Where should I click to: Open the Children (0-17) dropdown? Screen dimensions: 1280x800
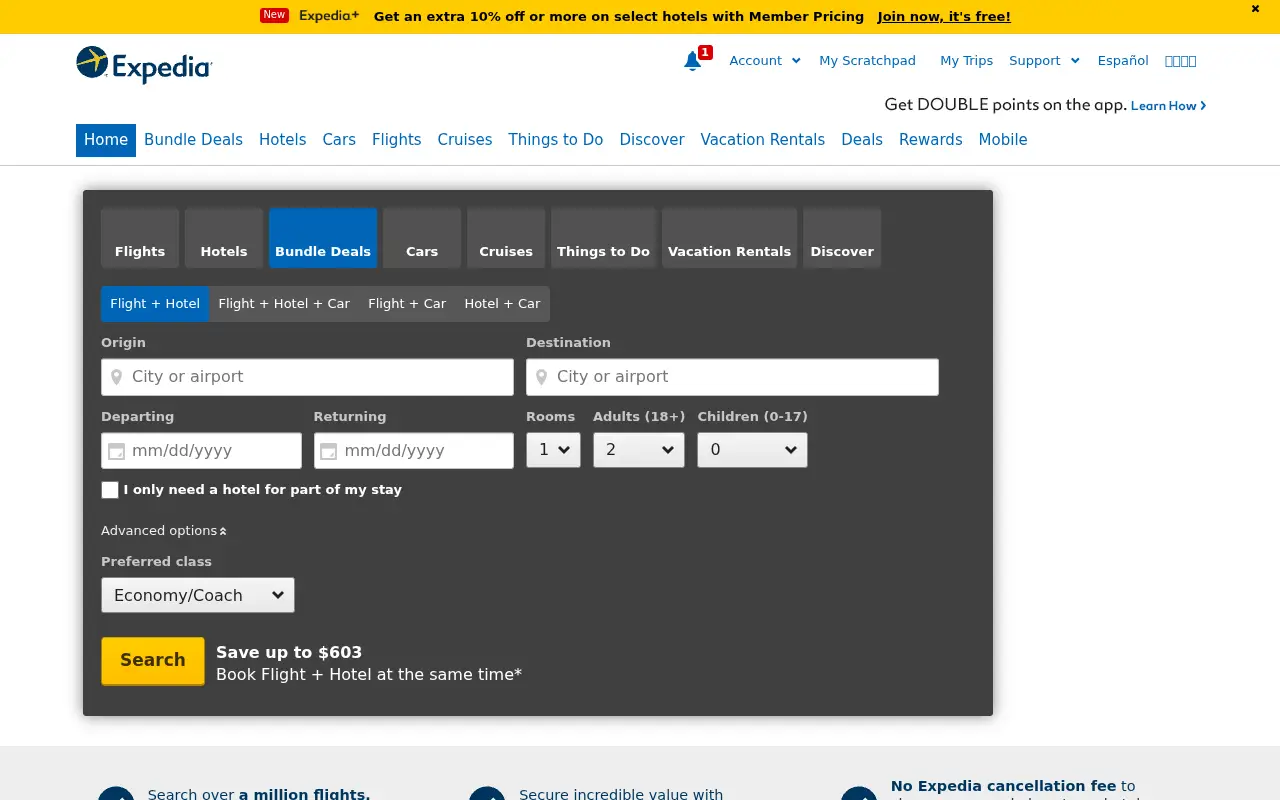click(x=752, y=450)
